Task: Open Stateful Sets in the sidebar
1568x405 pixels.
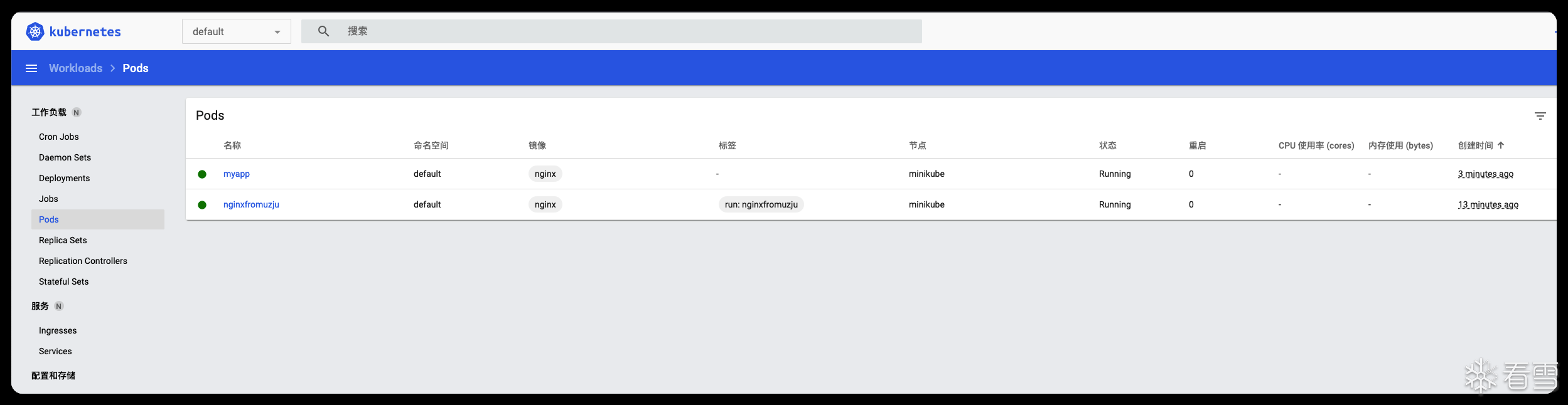Action: coord(63,281)
